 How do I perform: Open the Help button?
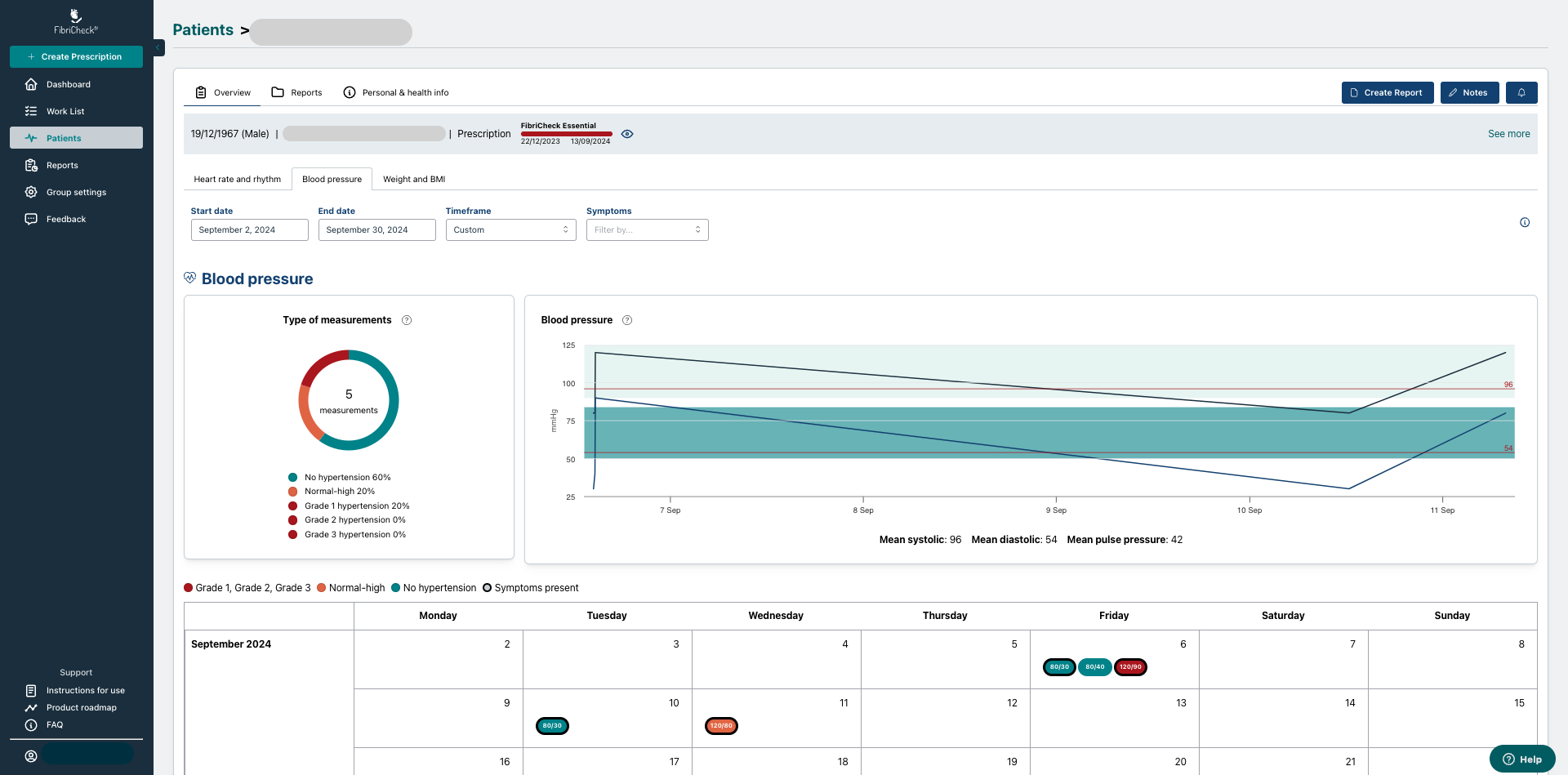[1522, 759]
